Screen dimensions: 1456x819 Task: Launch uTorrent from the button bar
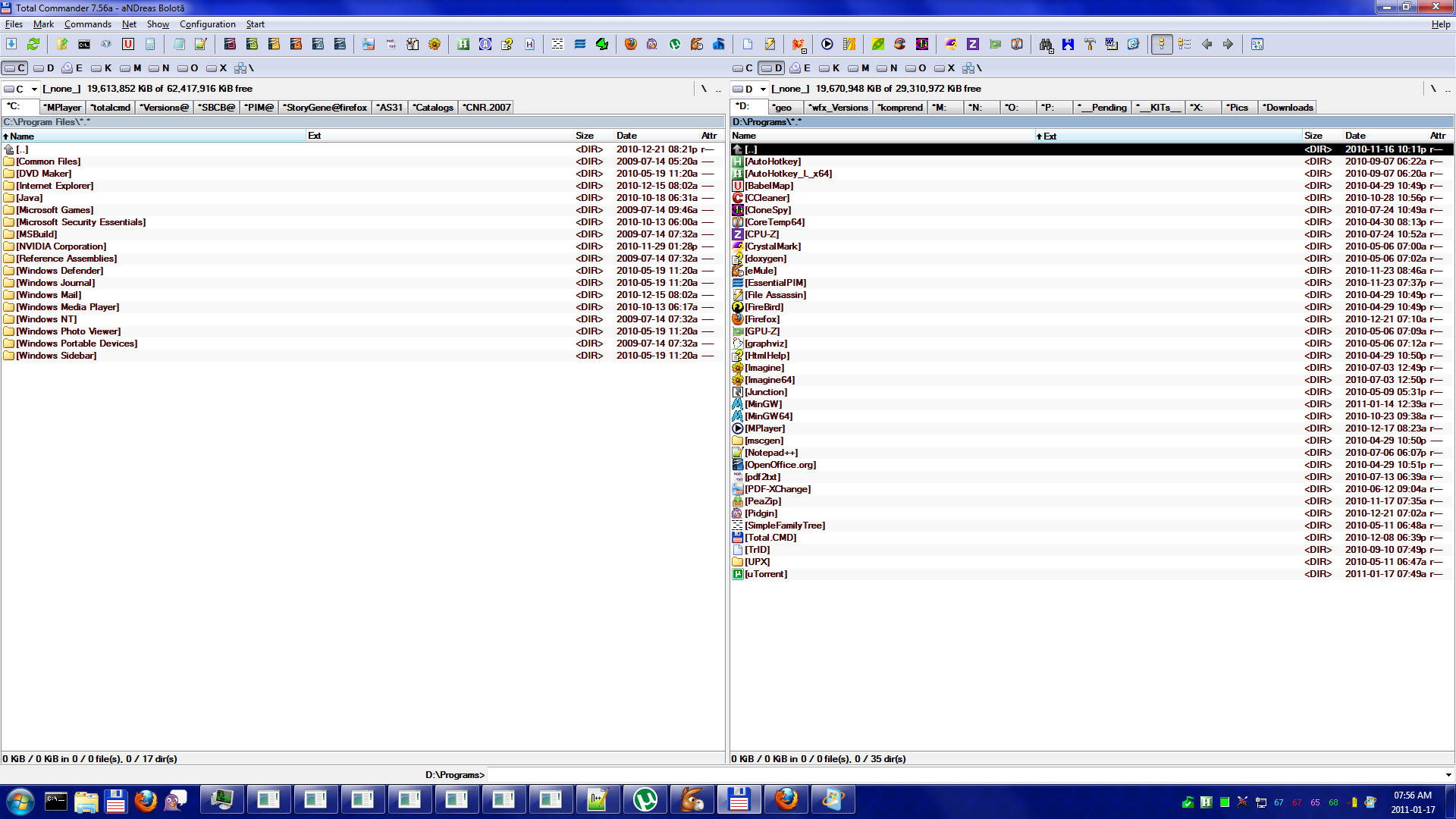point(674,44)
